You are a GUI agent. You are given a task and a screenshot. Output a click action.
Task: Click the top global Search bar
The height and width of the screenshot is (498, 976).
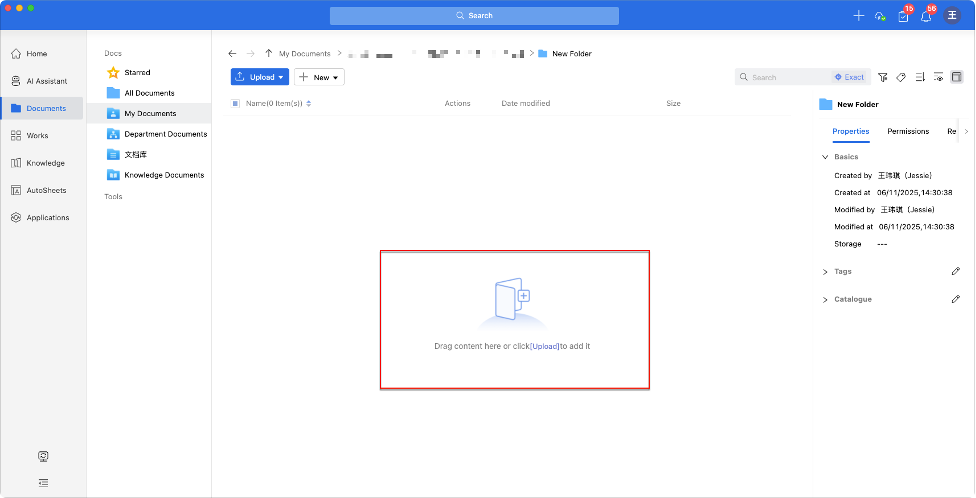tap(474, 16)
